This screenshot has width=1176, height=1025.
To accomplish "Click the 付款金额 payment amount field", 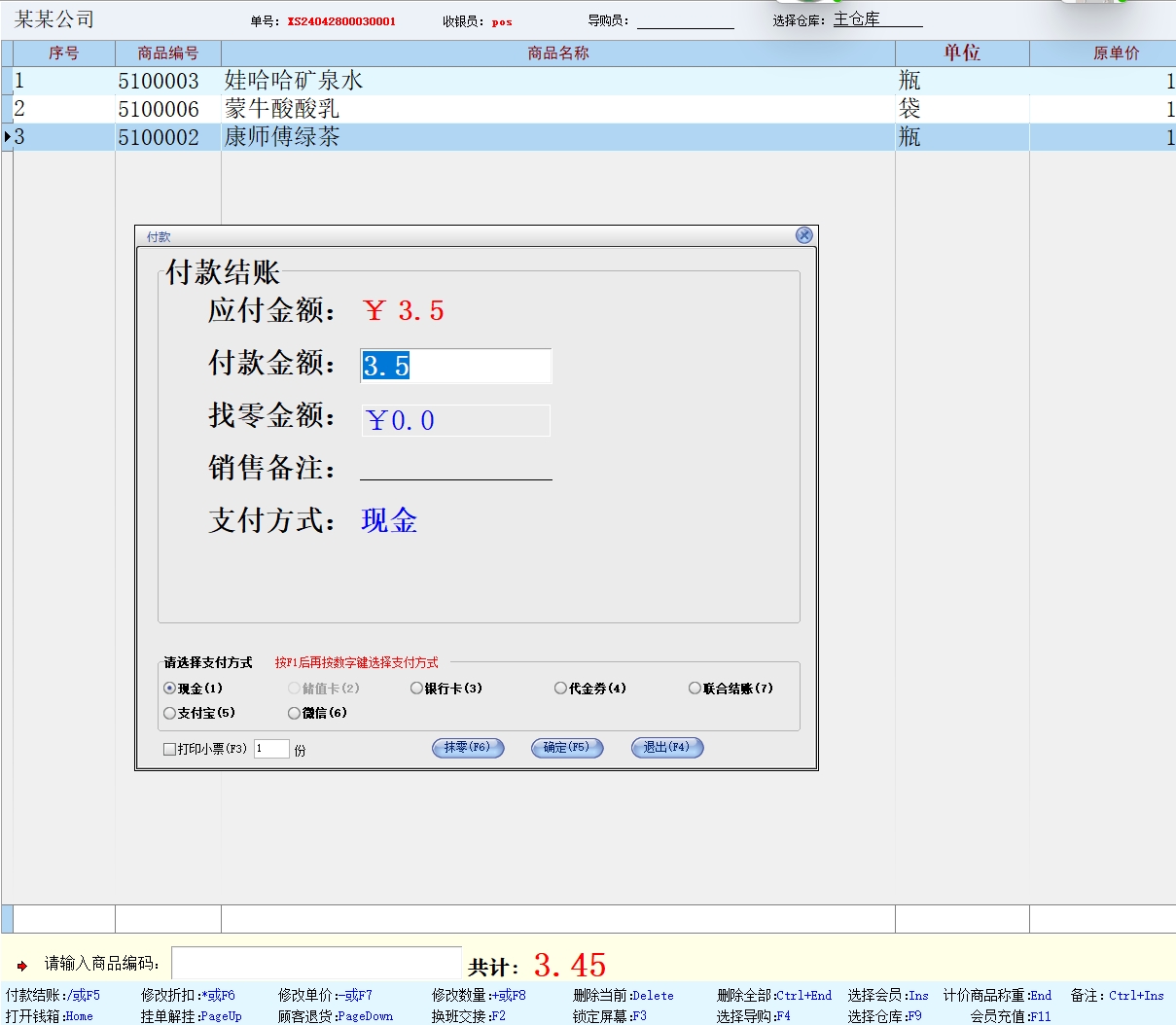I will (455, 367).
